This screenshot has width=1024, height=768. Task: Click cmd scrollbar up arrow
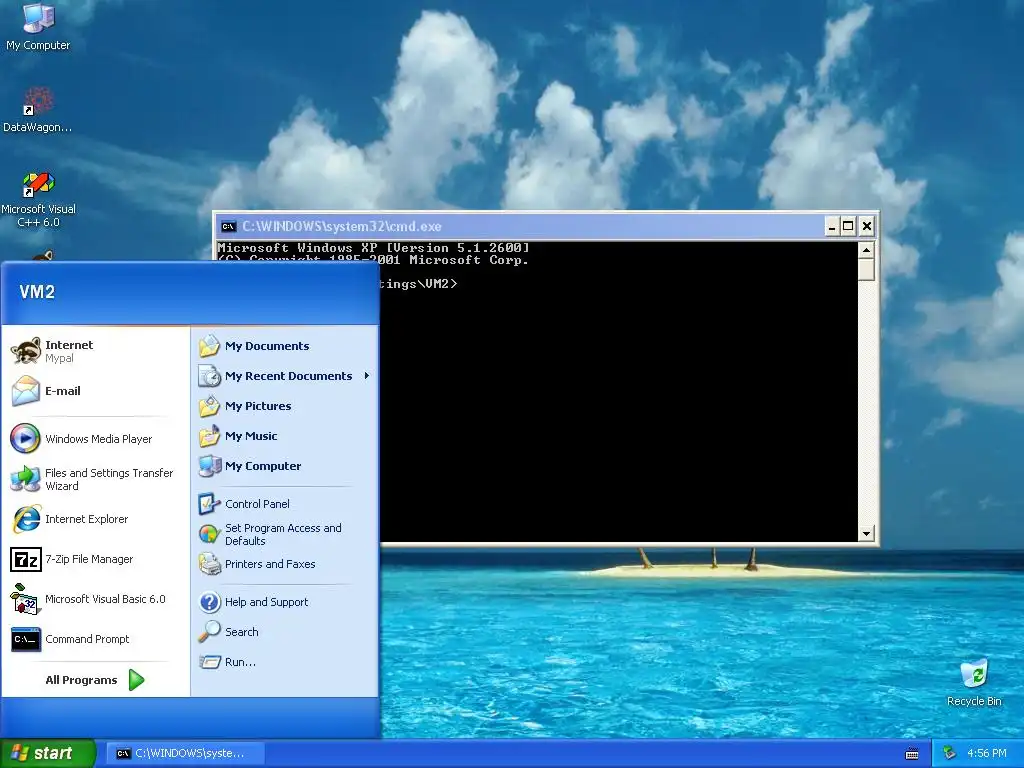pos(866,250)
